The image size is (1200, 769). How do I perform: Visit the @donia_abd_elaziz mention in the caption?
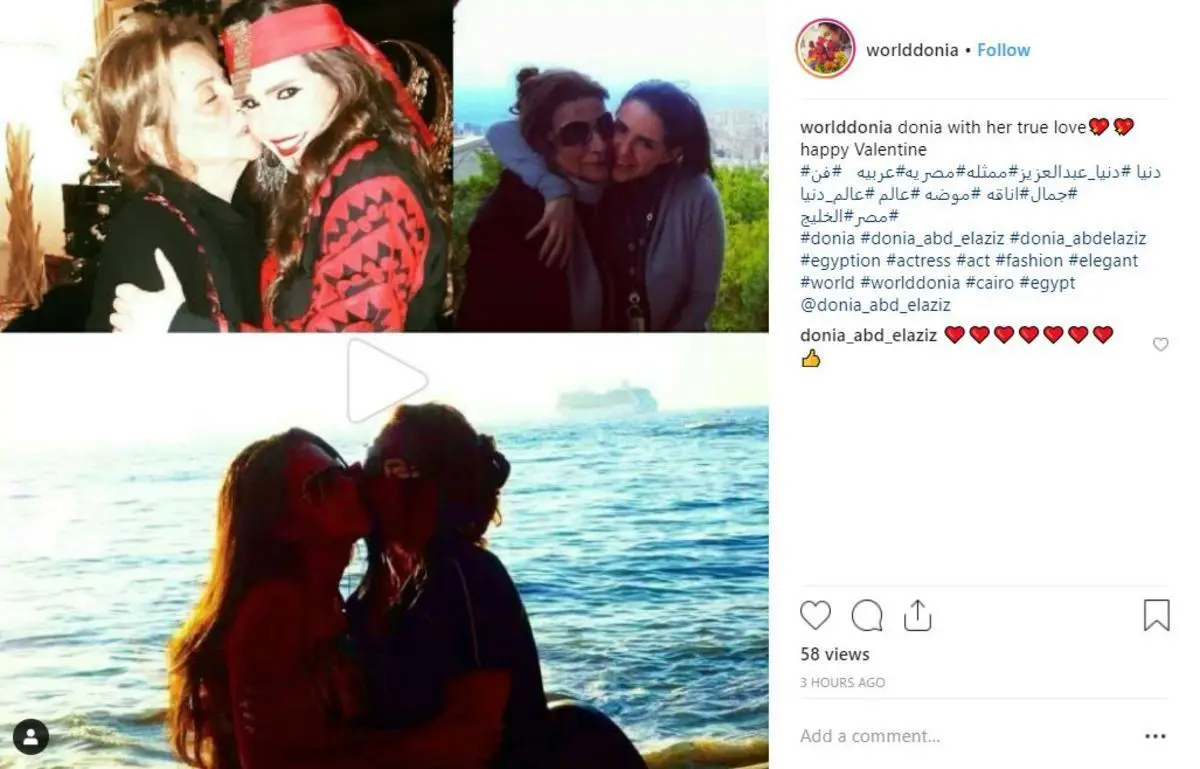point(875,306)
